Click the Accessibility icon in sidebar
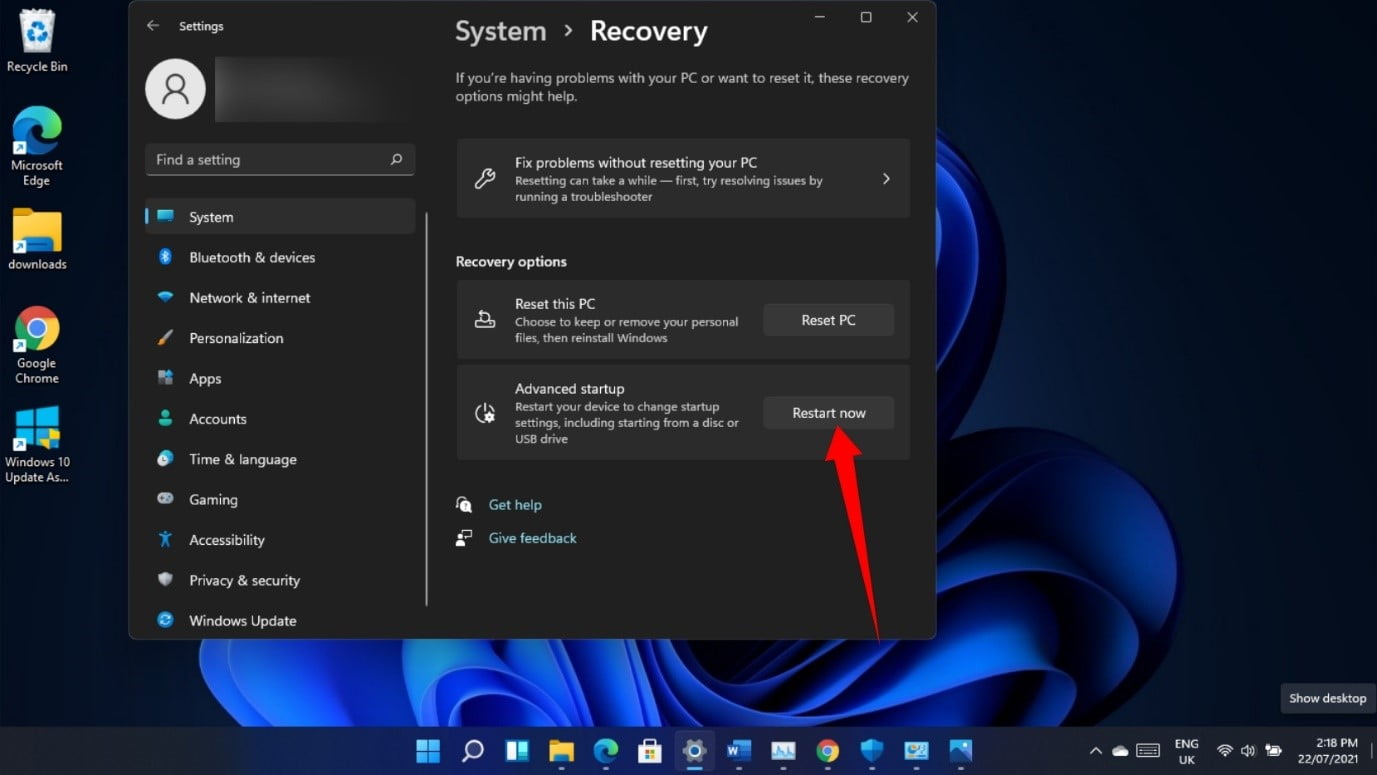Screen dimensions: 1377x775 166,540
